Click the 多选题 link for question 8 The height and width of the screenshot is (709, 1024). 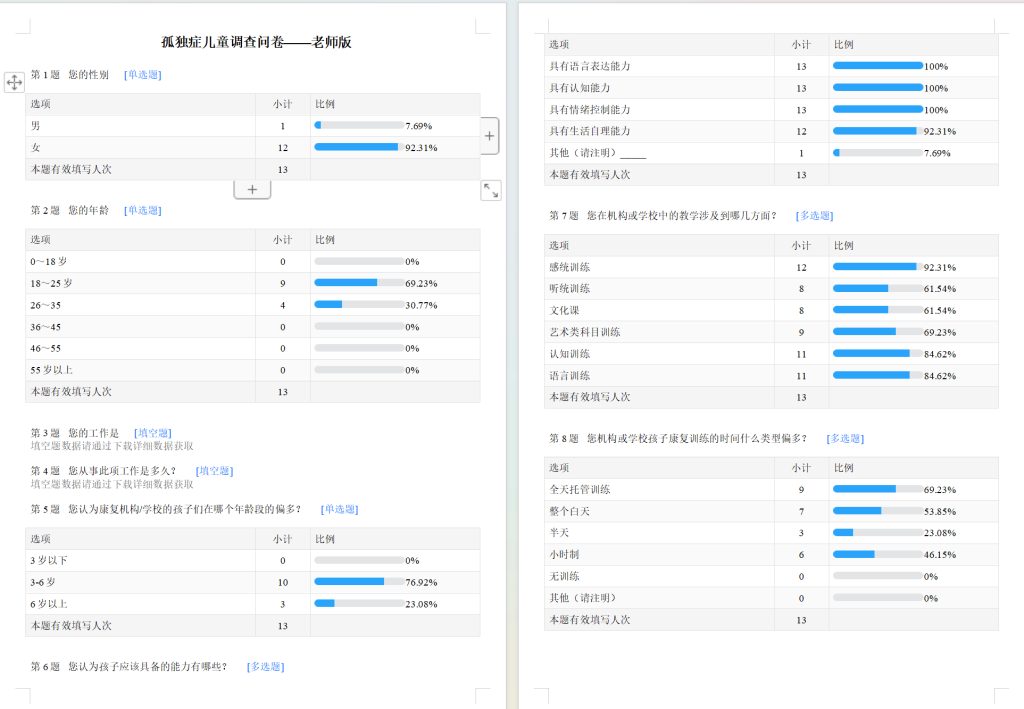845,438
